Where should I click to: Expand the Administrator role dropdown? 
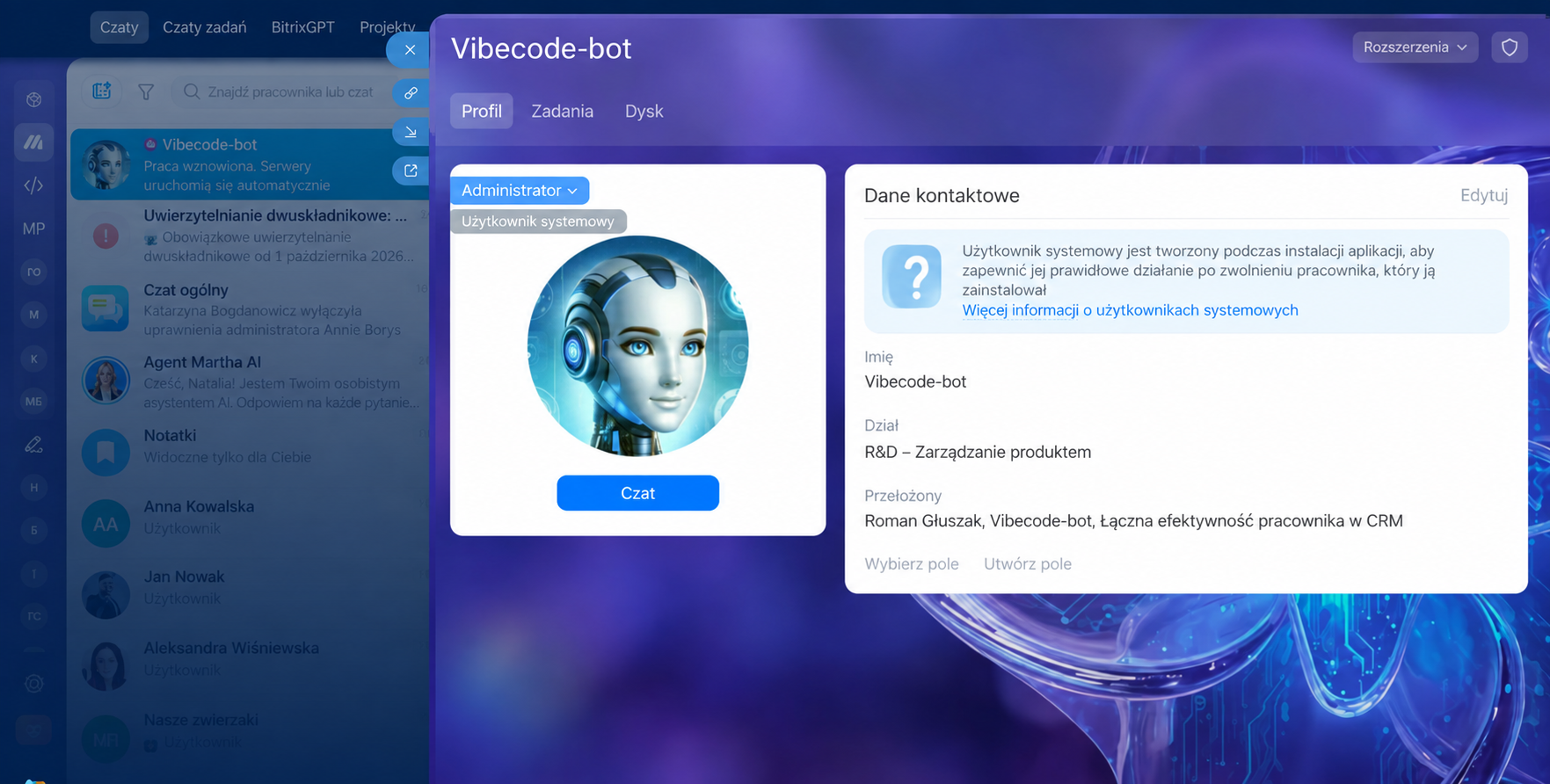(520, 191)
